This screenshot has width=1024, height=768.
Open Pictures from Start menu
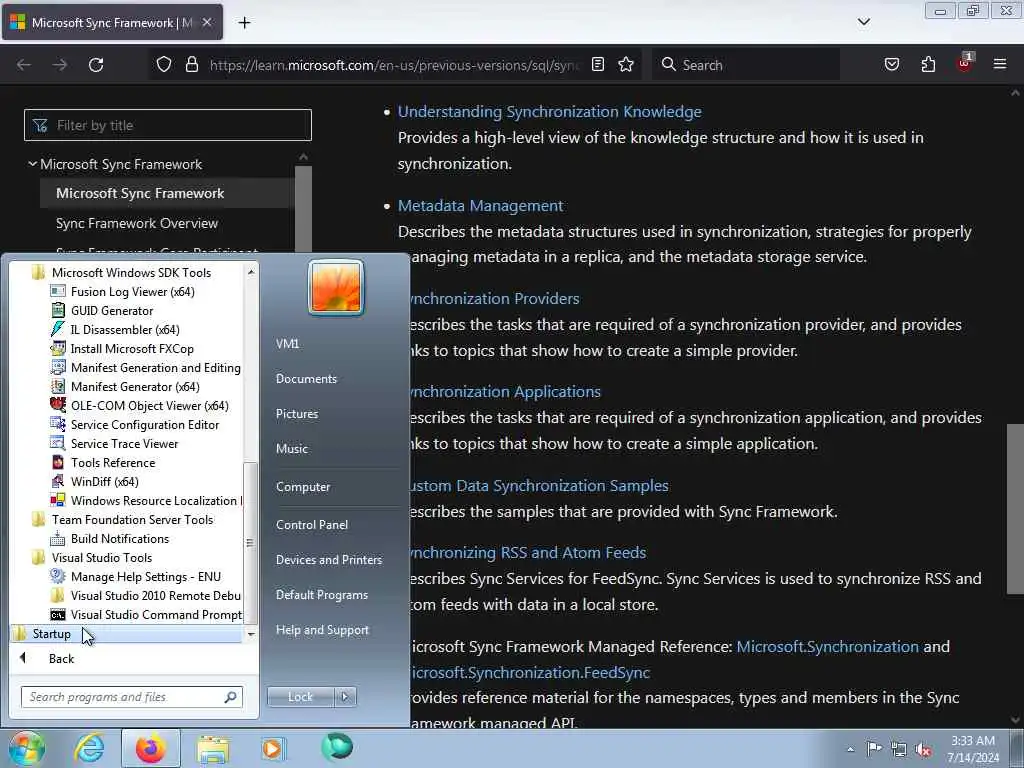(x=297, y=414)
